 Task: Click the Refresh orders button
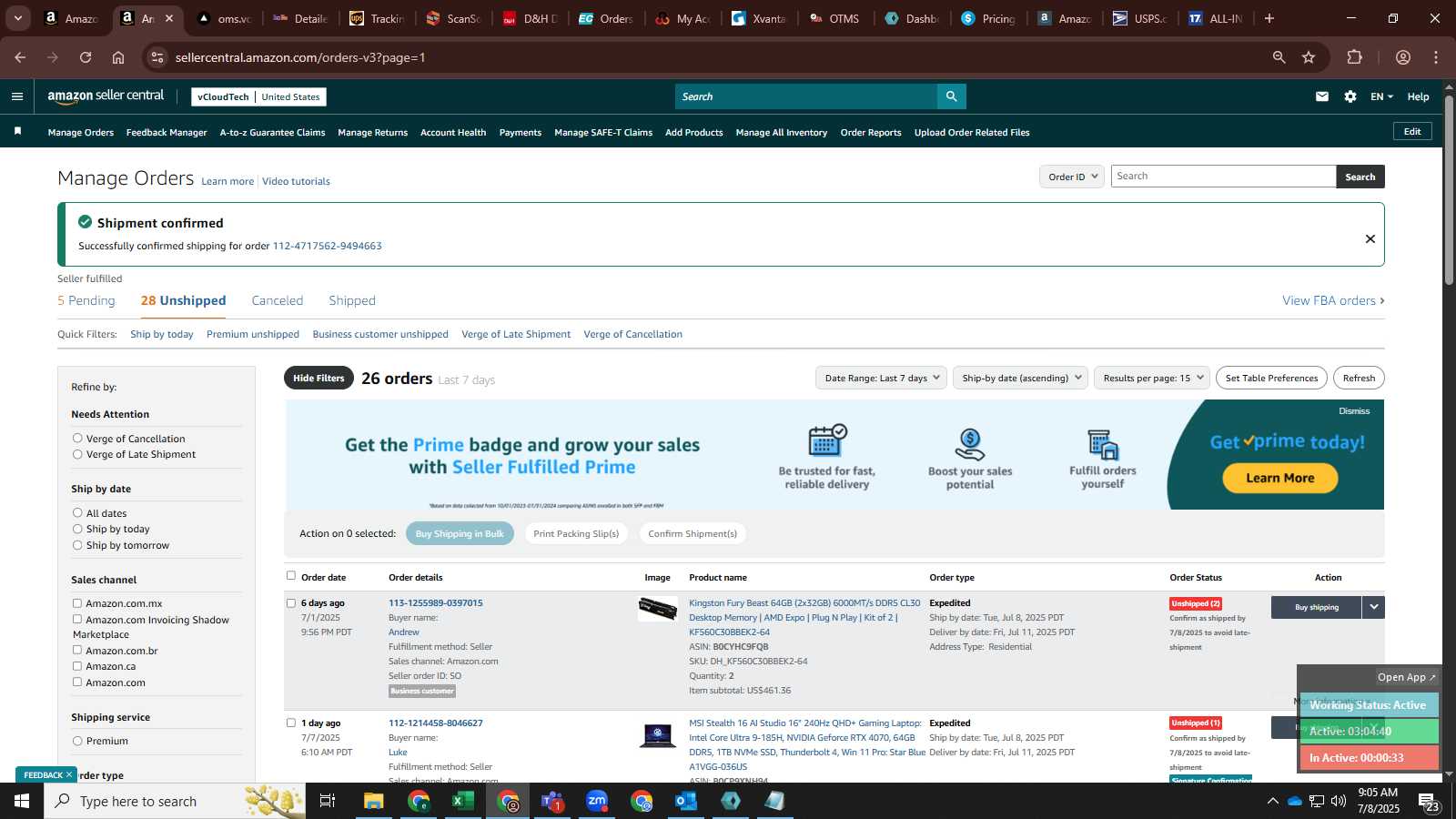[x=1359, y=378]
